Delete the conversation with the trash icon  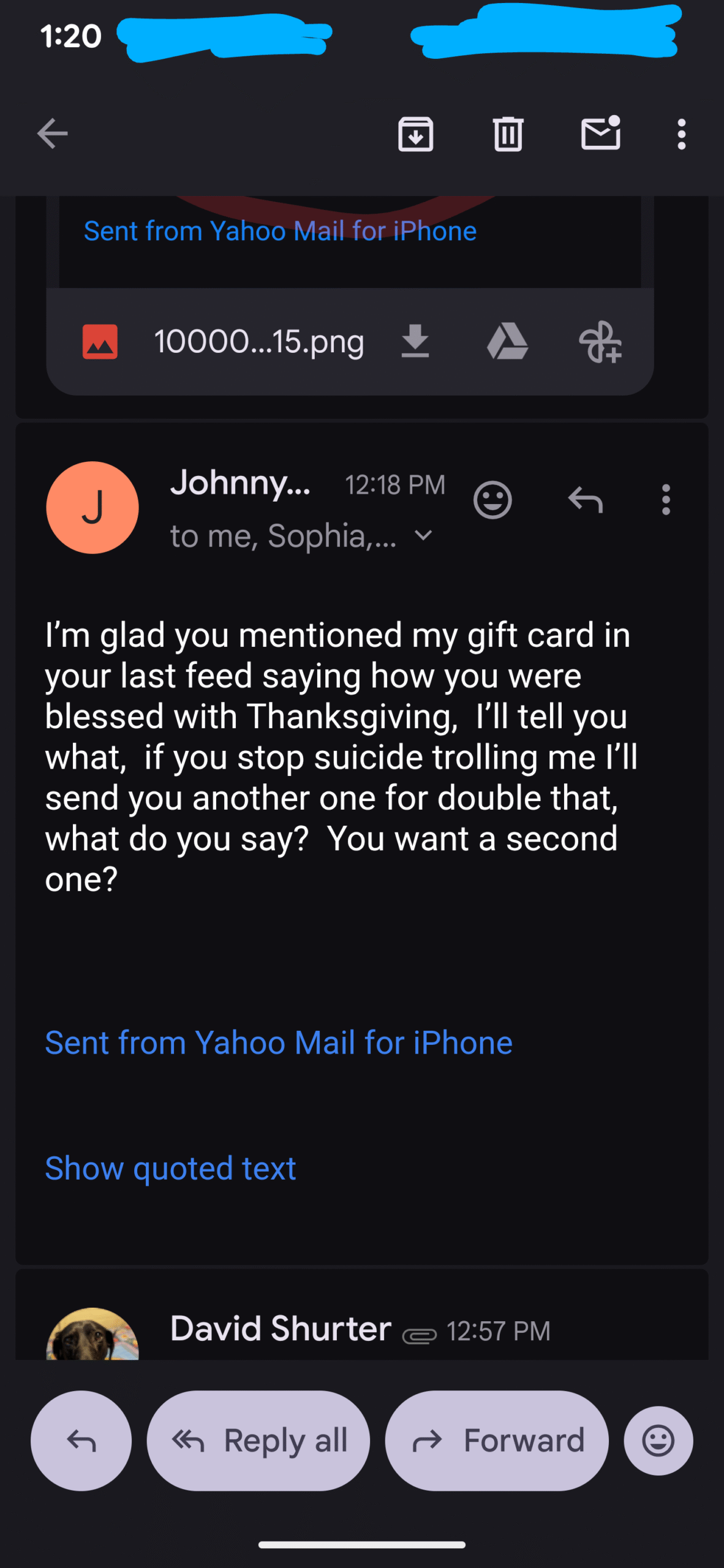(x=508, y=134)
